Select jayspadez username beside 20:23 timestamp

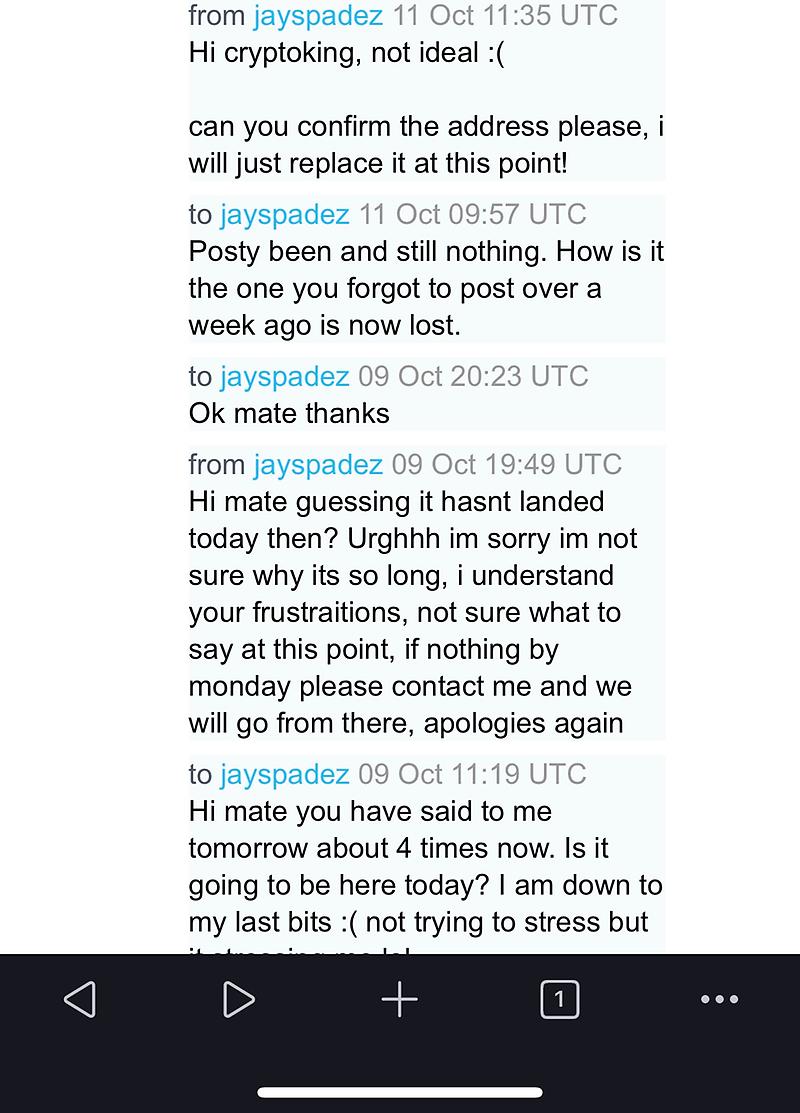tap(284, 376)
